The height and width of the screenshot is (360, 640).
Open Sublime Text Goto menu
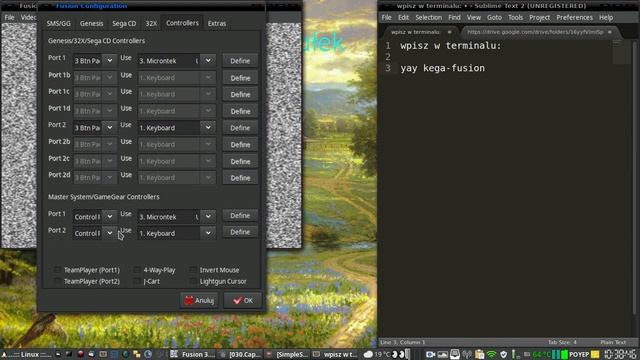coord(494,18)
